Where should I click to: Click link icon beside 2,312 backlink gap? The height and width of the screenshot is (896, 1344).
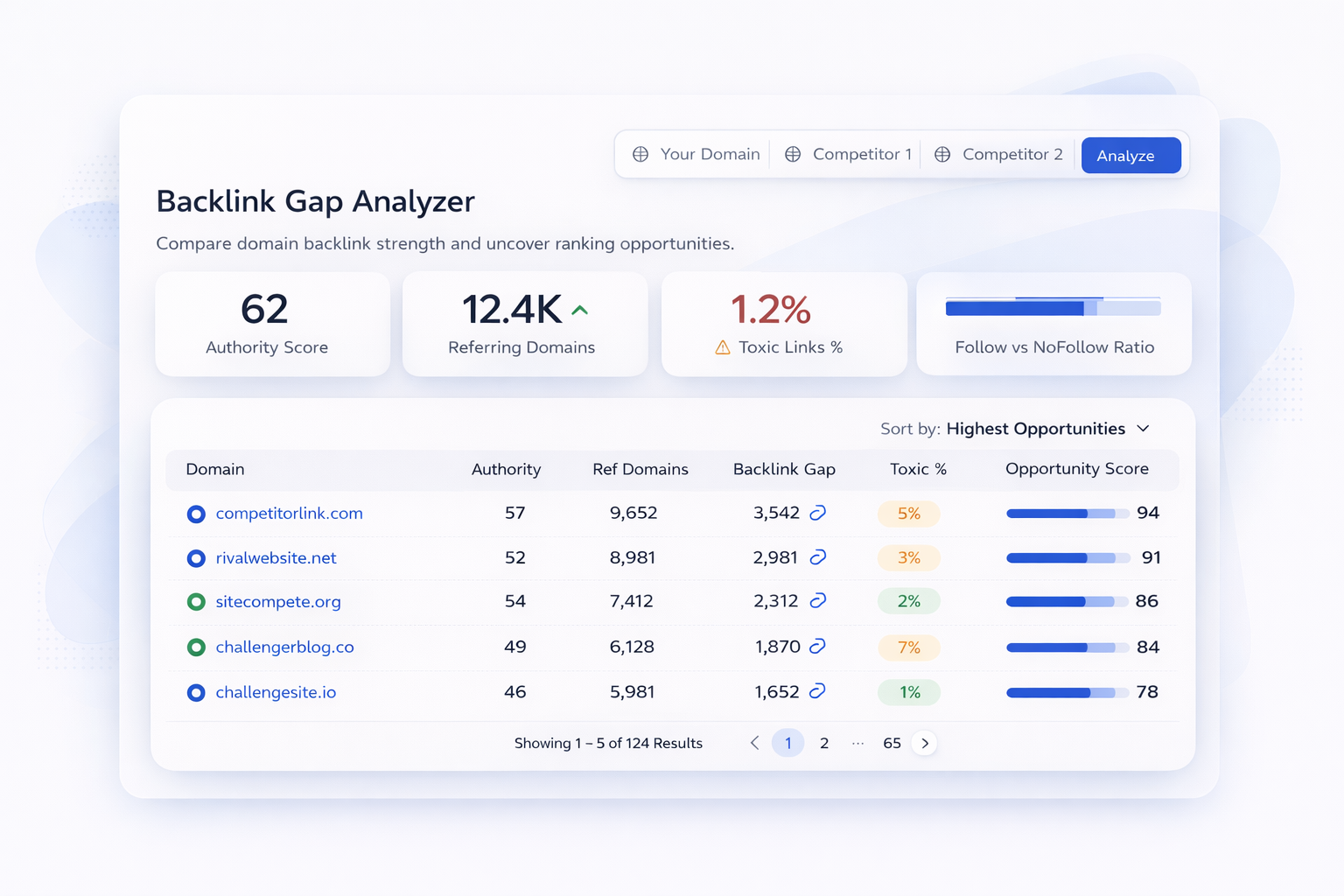coord(817,601)
